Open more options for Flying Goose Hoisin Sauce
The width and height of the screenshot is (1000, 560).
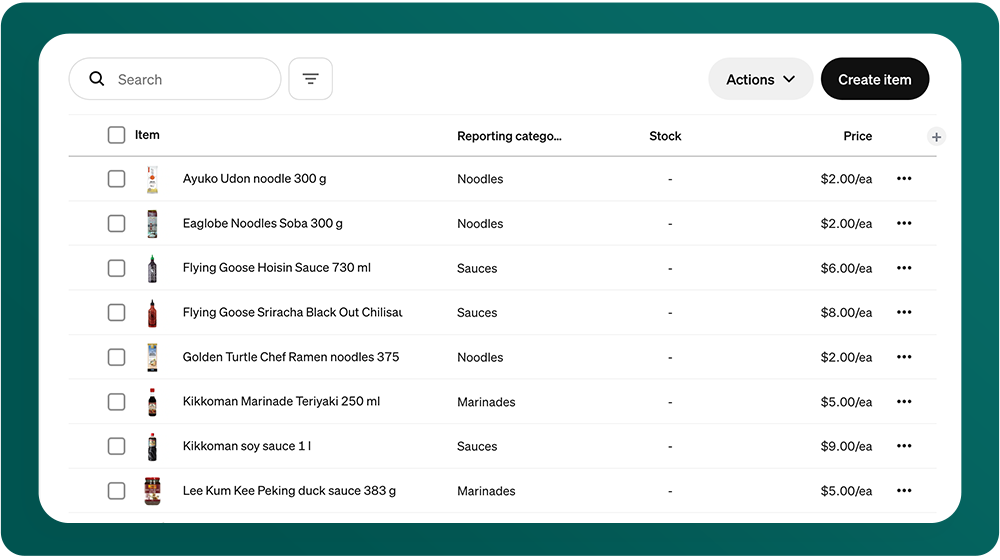pos(904,268)
